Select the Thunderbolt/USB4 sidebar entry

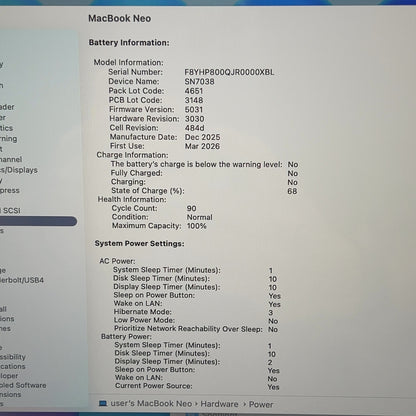point(22,280)
